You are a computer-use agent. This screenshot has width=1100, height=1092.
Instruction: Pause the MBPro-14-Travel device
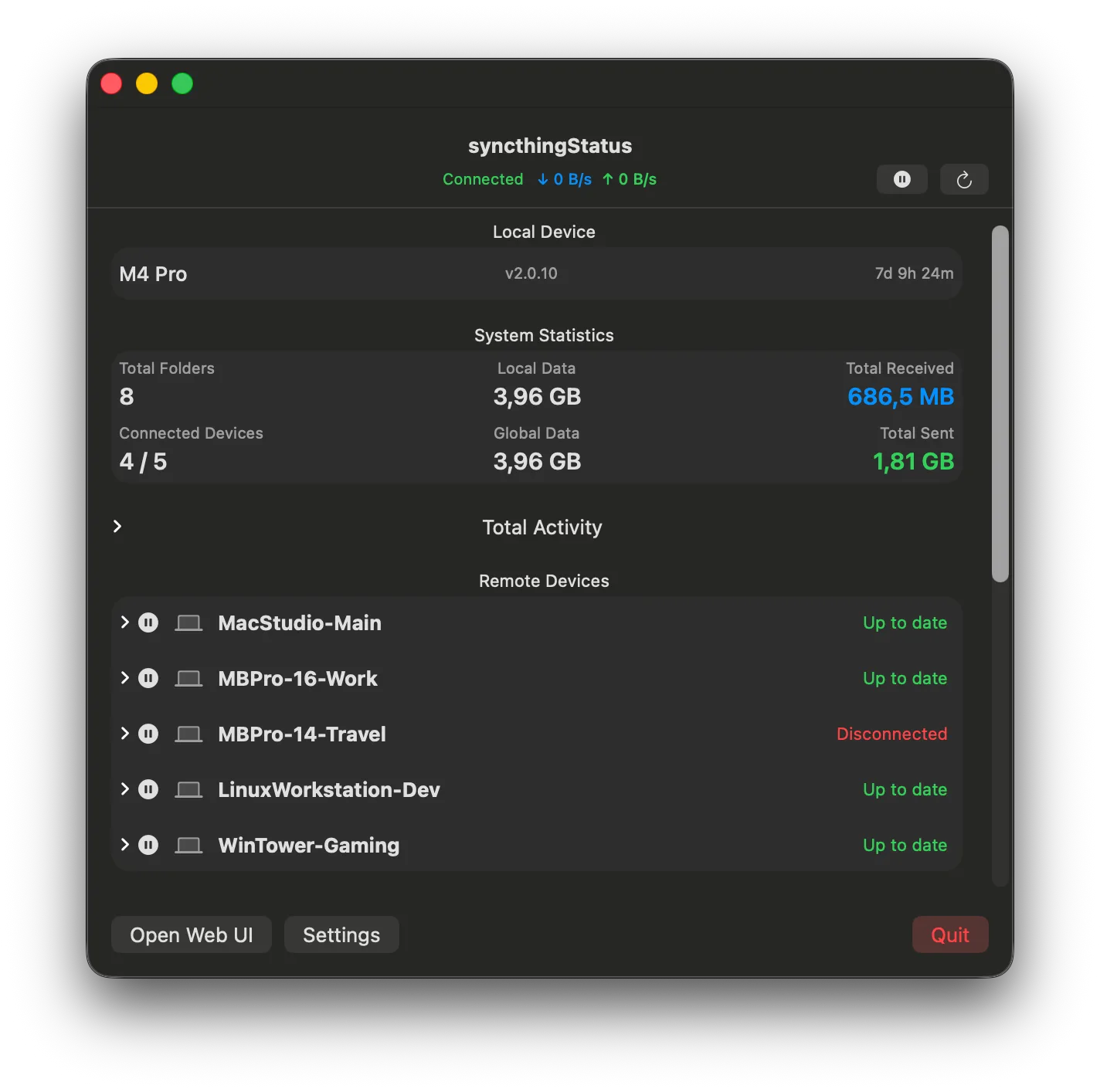[x=148, y=734]
